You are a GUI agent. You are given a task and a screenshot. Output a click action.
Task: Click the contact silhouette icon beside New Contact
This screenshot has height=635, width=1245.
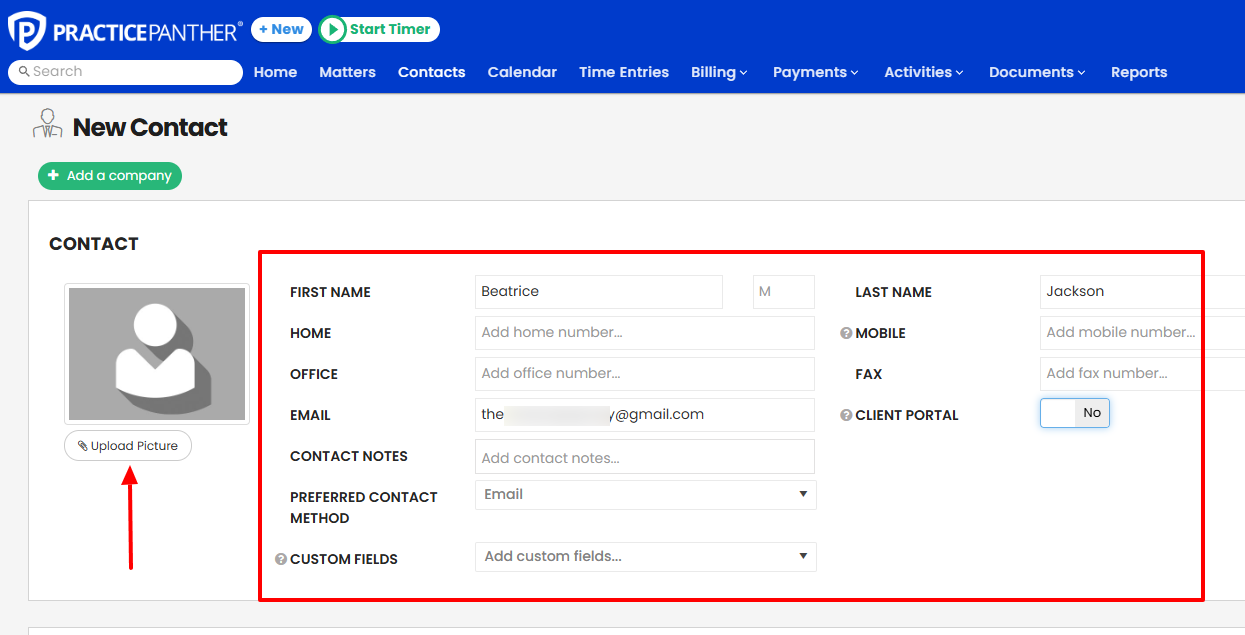click(x=46, y=124)
